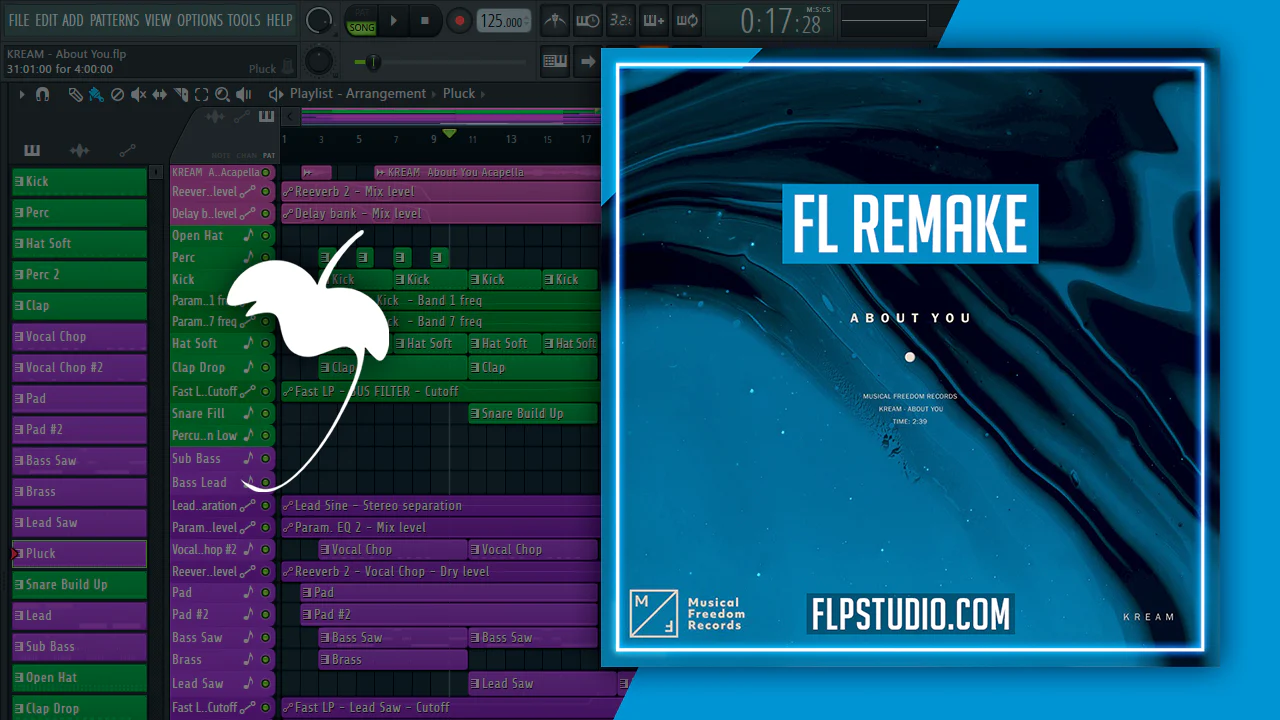This screenshot has height=720, width=1280.
Task: Select the Draw pencil tool
Action: point(75,94)
